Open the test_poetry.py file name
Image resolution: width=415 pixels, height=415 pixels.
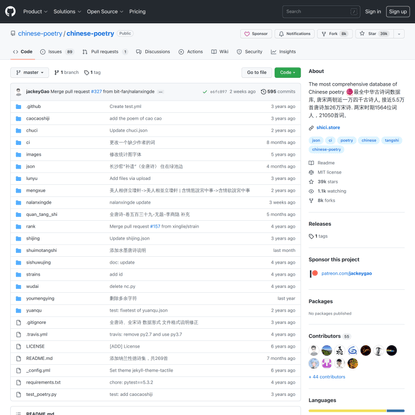point(41,394)
